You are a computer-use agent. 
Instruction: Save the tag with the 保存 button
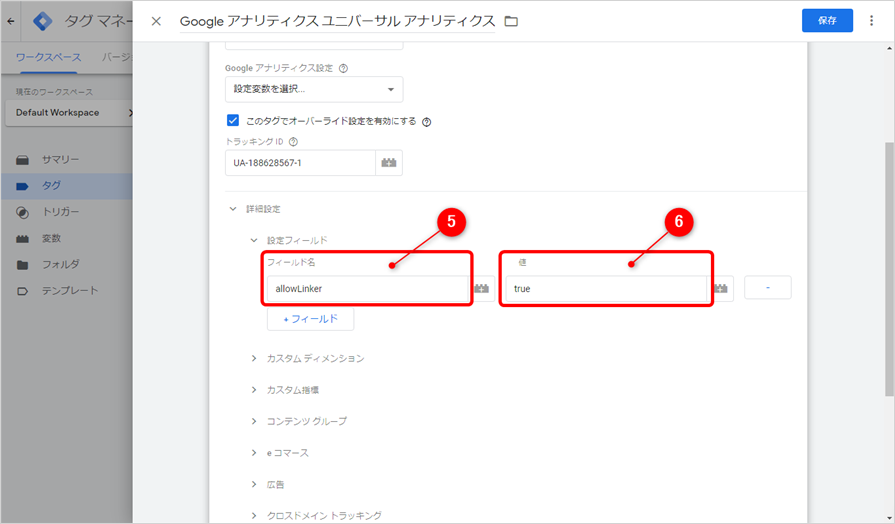827,21
